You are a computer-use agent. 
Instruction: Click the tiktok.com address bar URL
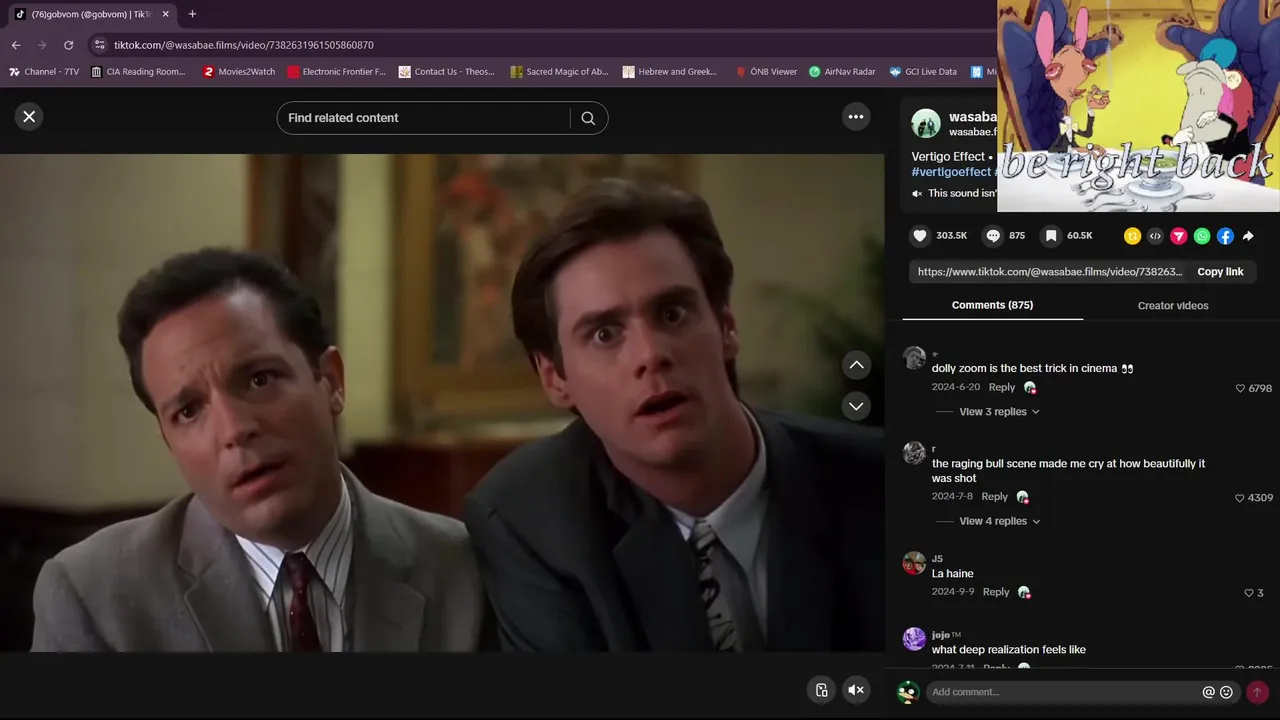point(244,45)
